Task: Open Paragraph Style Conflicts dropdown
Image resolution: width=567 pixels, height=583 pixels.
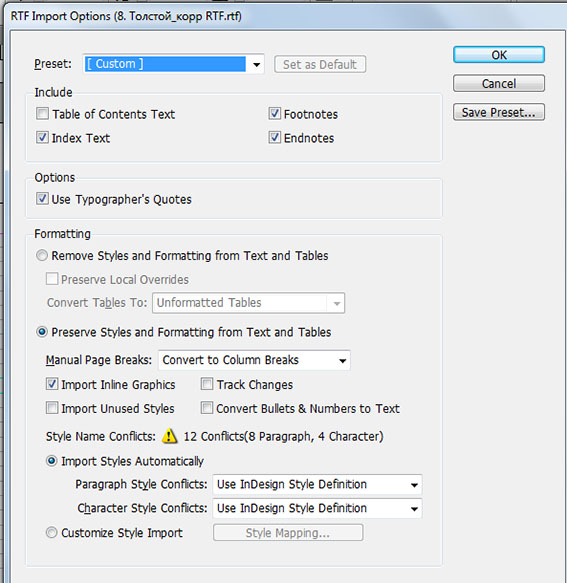Action: 317,484
